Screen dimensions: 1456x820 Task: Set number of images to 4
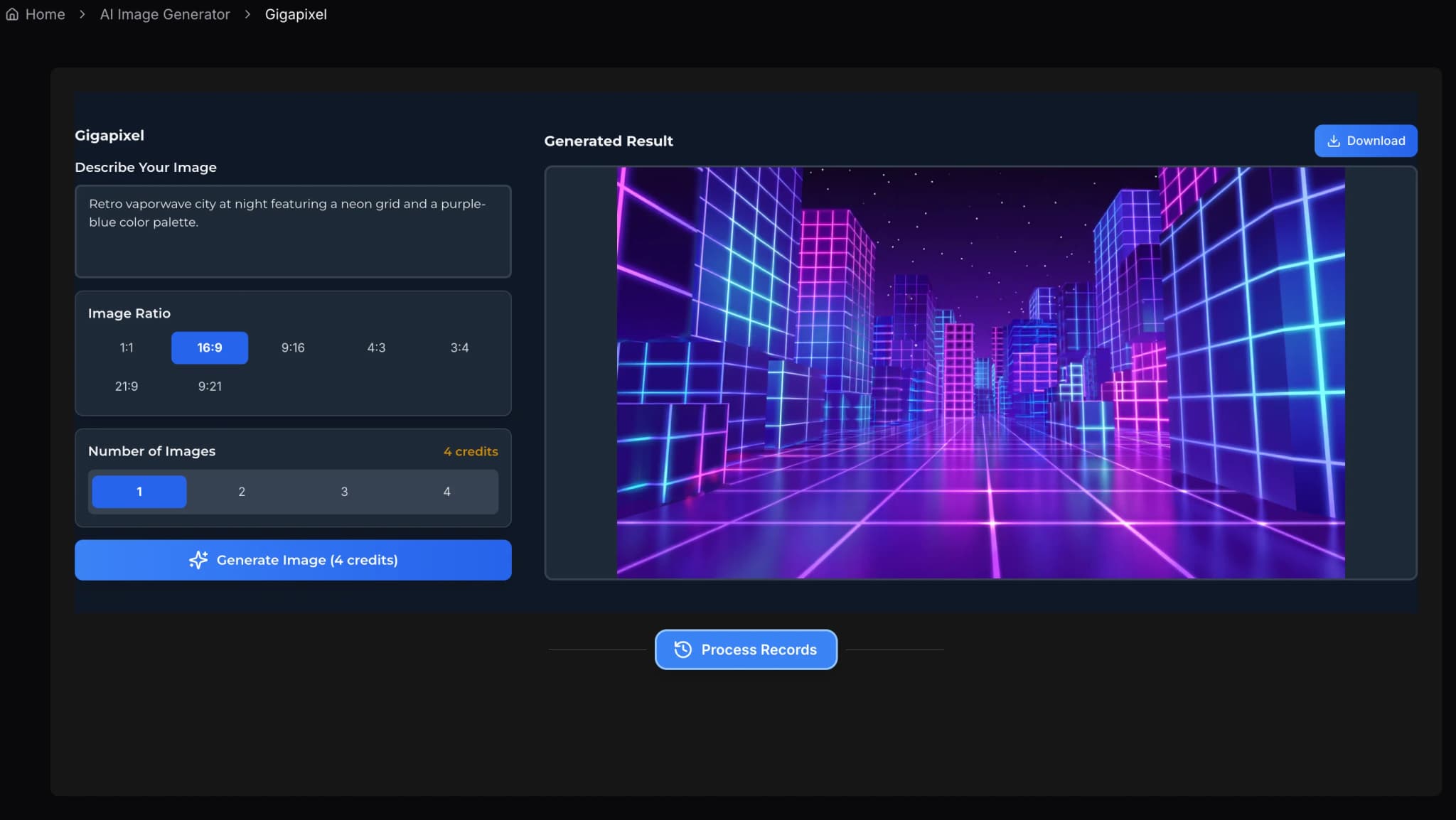(446, 491)
